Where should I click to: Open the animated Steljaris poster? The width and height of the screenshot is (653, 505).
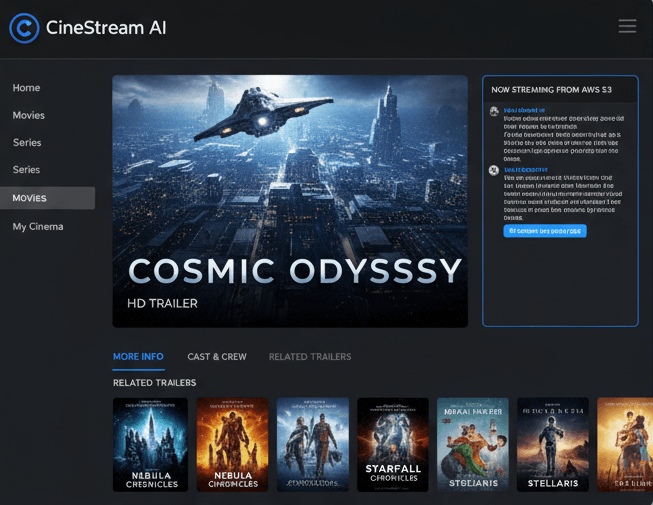[473, 445]
